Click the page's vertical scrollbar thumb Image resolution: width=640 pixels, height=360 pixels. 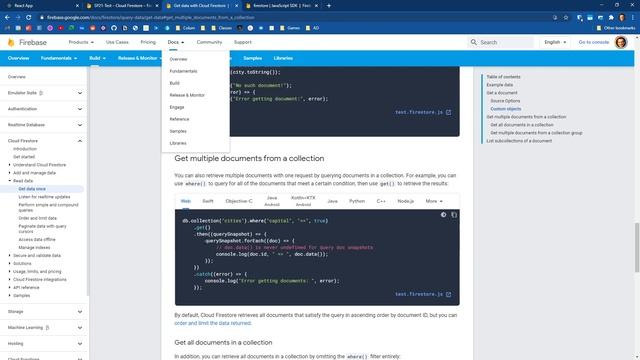click(636, 247)
